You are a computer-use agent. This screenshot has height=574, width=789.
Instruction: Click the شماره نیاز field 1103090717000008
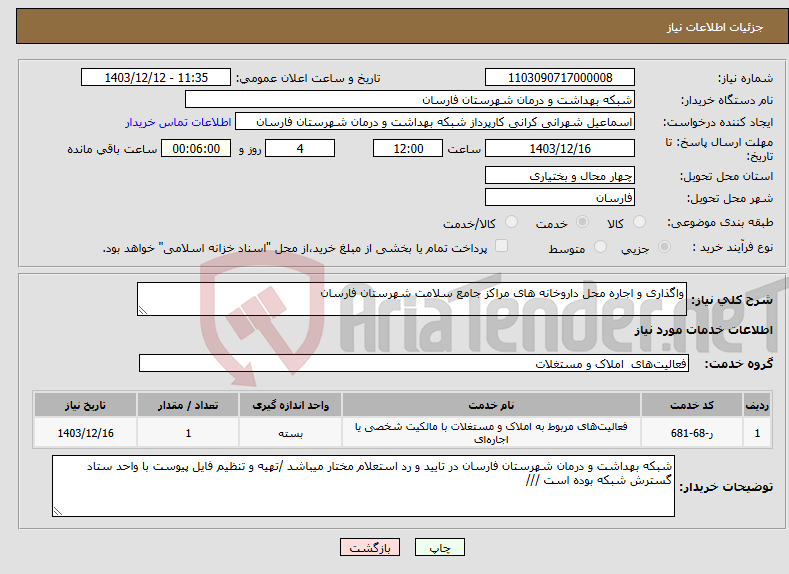560,77
